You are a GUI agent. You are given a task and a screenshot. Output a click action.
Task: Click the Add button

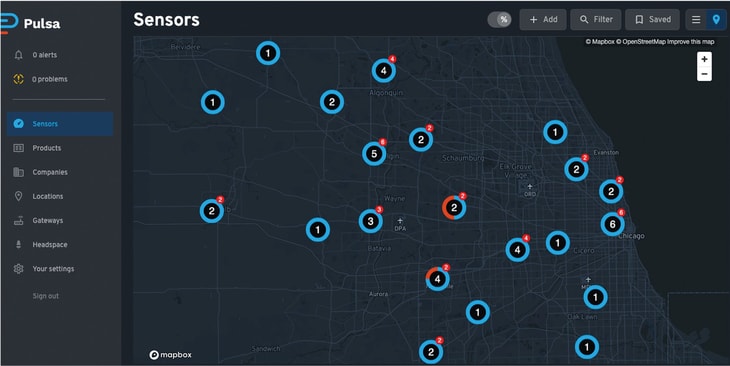pyautogui.click(x=543, y=20)
